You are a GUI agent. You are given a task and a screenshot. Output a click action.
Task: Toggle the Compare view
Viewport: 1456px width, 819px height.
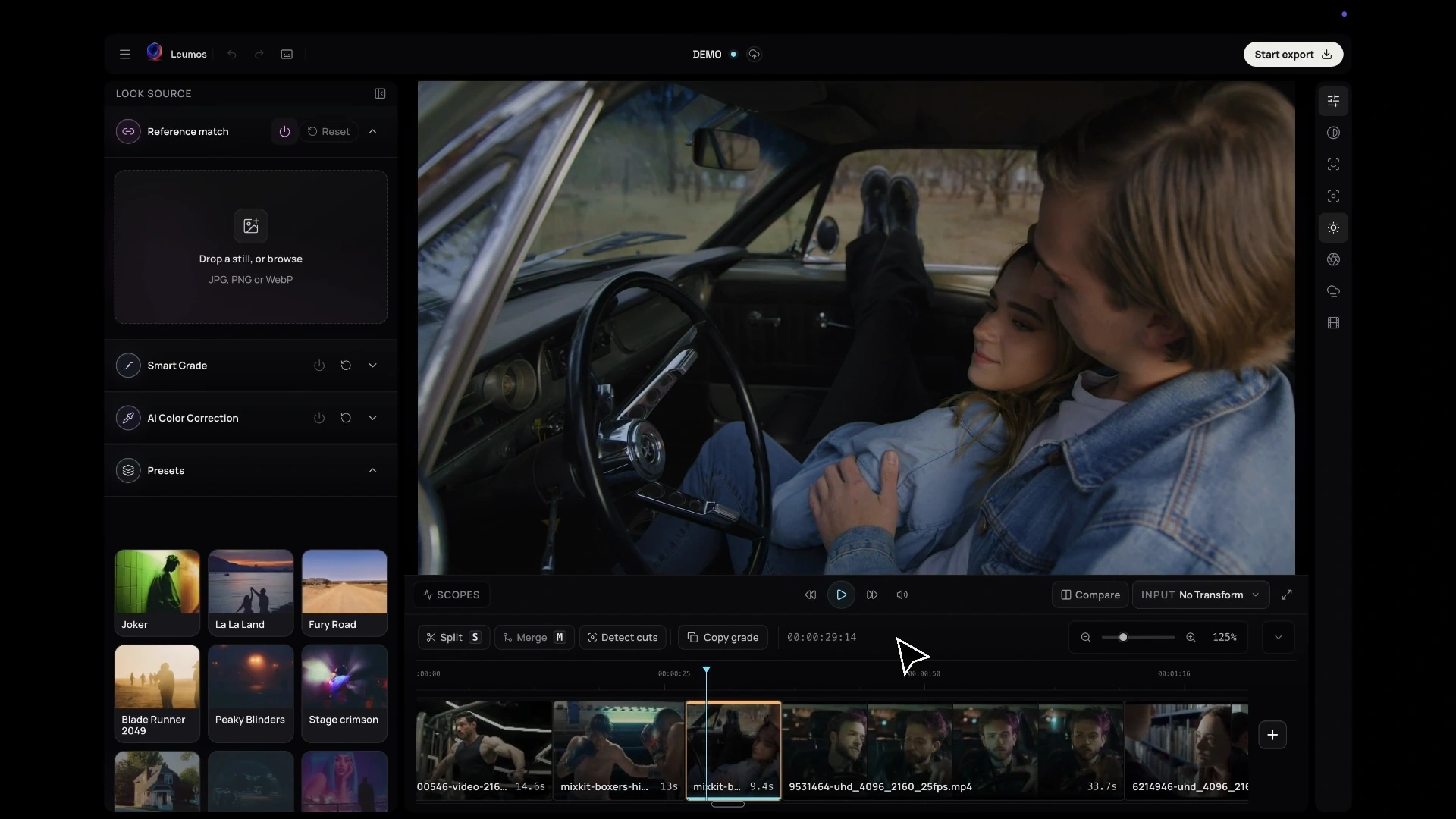point(1090,595)
